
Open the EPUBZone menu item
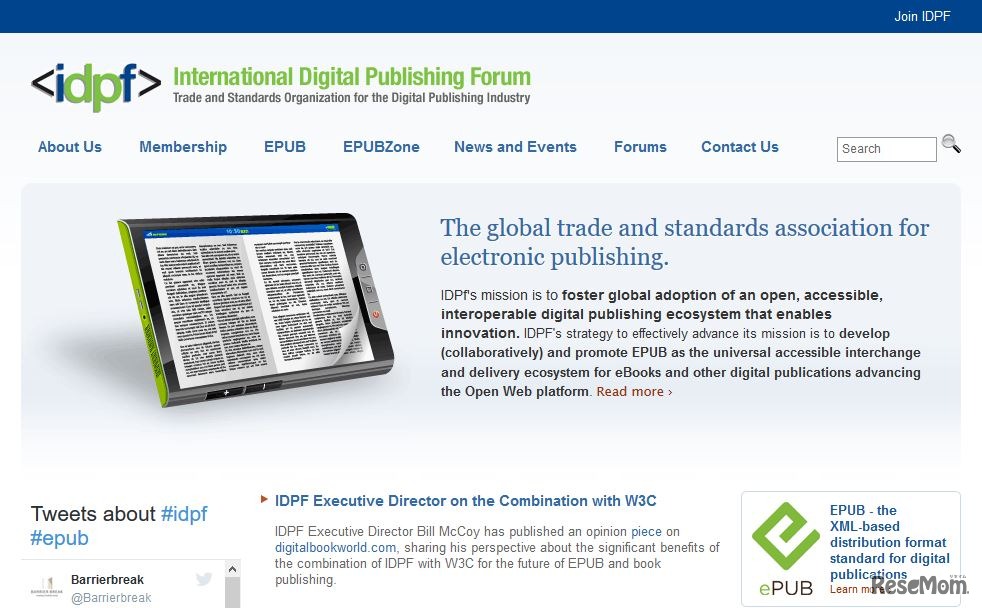(x=381, y=147)
